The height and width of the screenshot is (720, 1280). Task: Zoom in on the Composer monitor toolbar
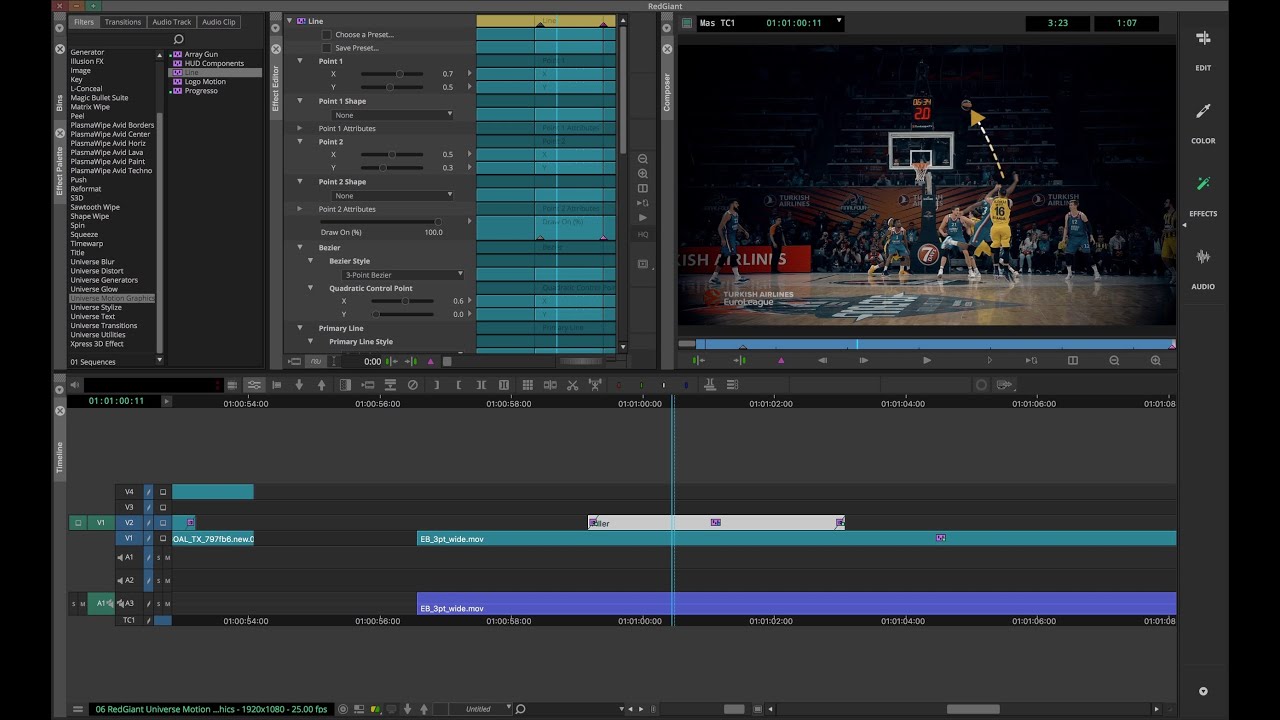[1156, 360]
